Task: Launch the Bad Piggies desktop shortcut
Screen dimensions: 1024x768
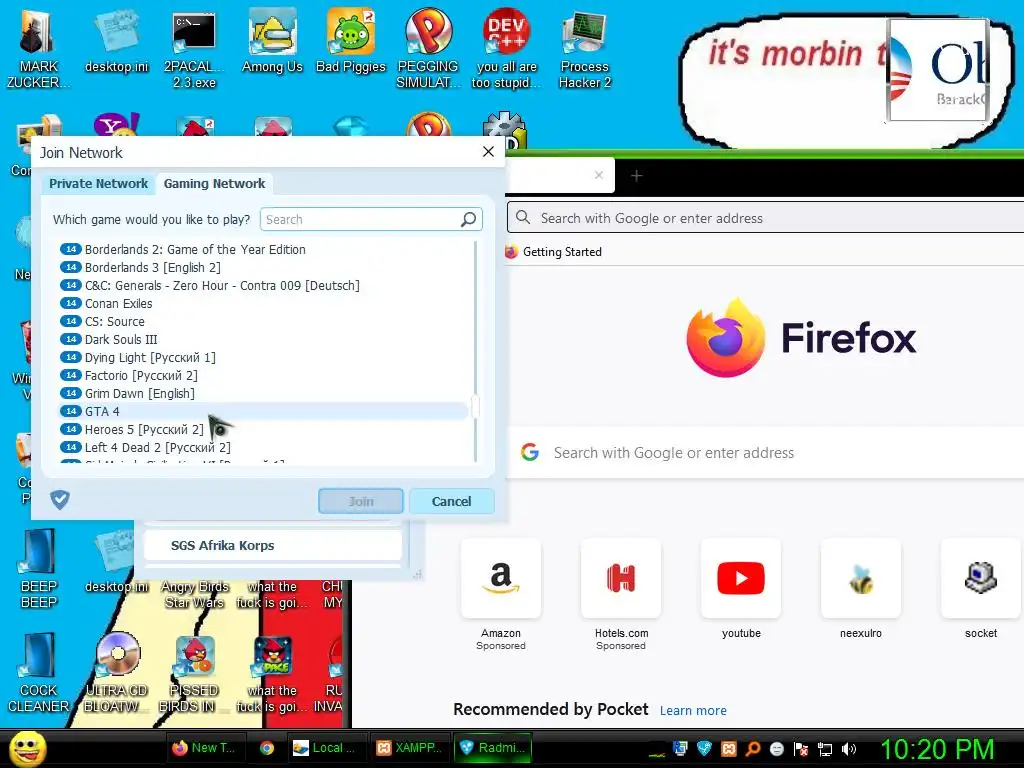Action: point(351,40)
